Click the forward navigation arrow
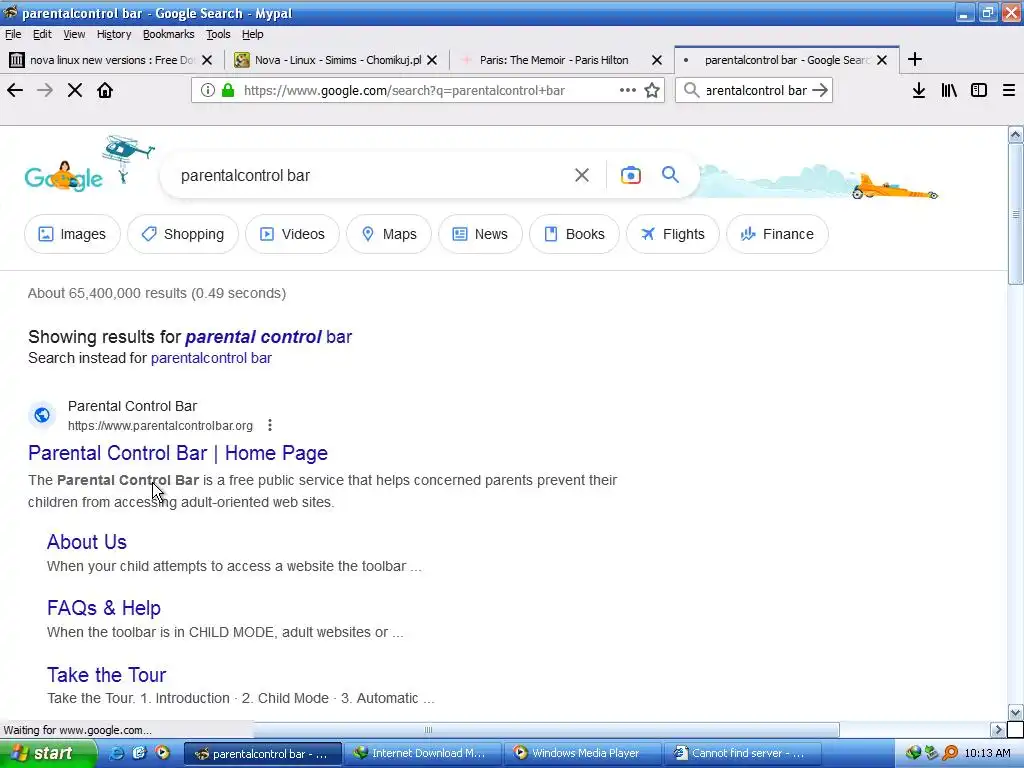This screenshot has width=1024, height=768. coord(44,90)
